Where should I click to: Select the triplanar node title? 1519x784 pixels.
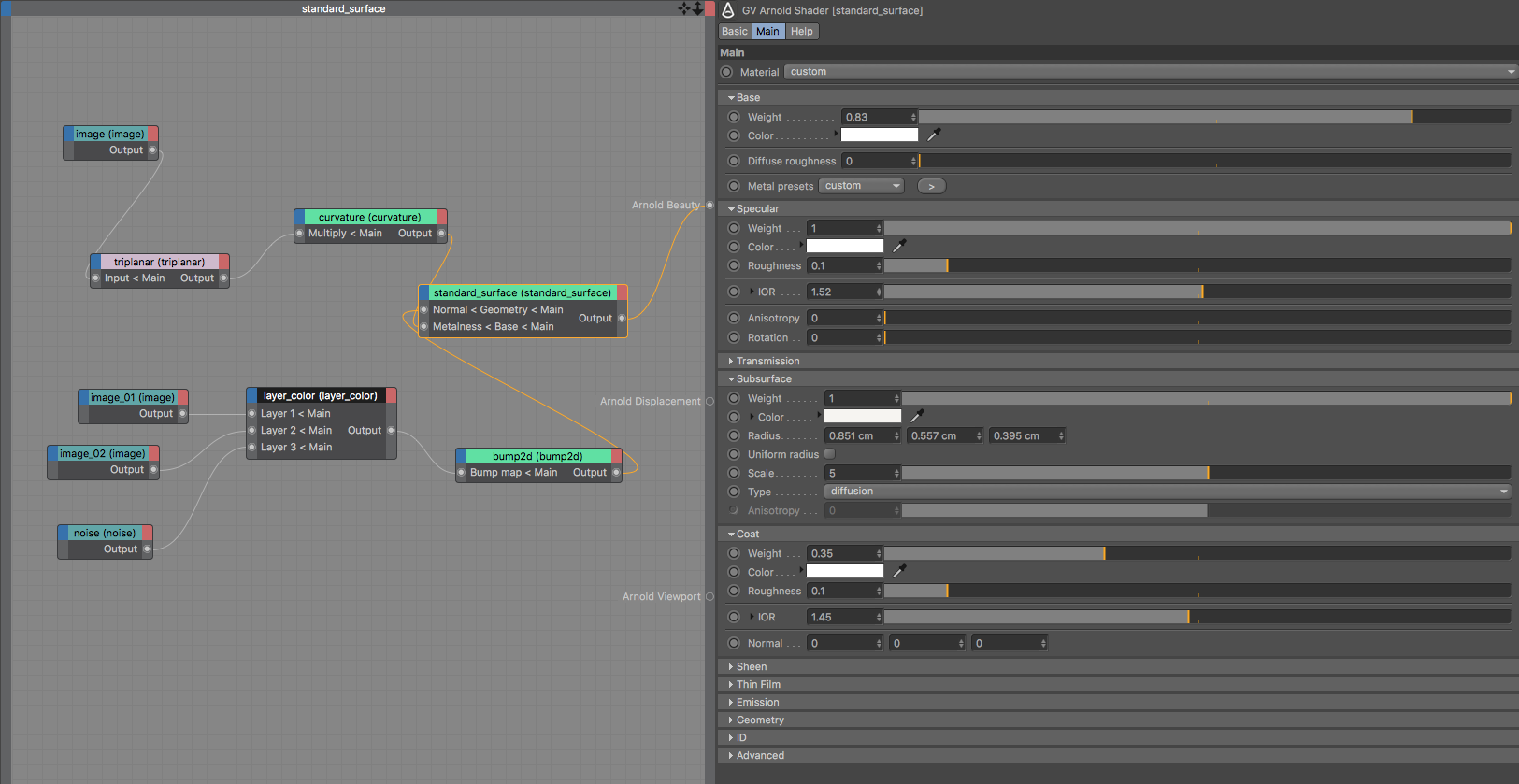tap(159, 262)
